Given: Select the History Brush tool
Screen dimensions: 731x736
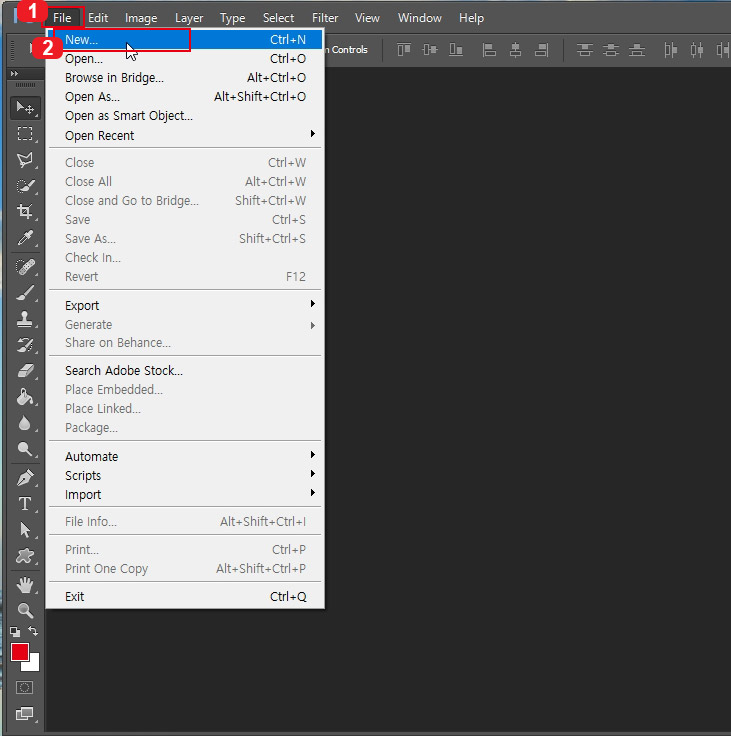Looking at the screenshot, I should (x=25, y=345).
